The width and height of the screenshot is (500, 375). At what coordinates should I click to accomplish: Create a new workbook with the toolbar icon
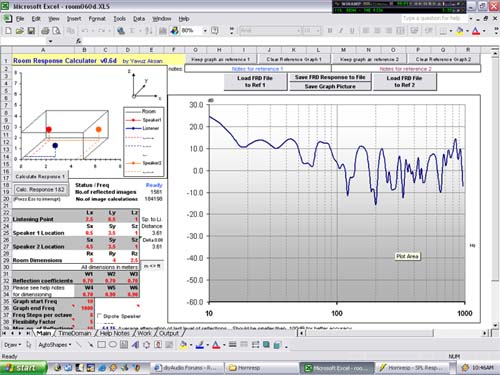(x=8, y=31)
